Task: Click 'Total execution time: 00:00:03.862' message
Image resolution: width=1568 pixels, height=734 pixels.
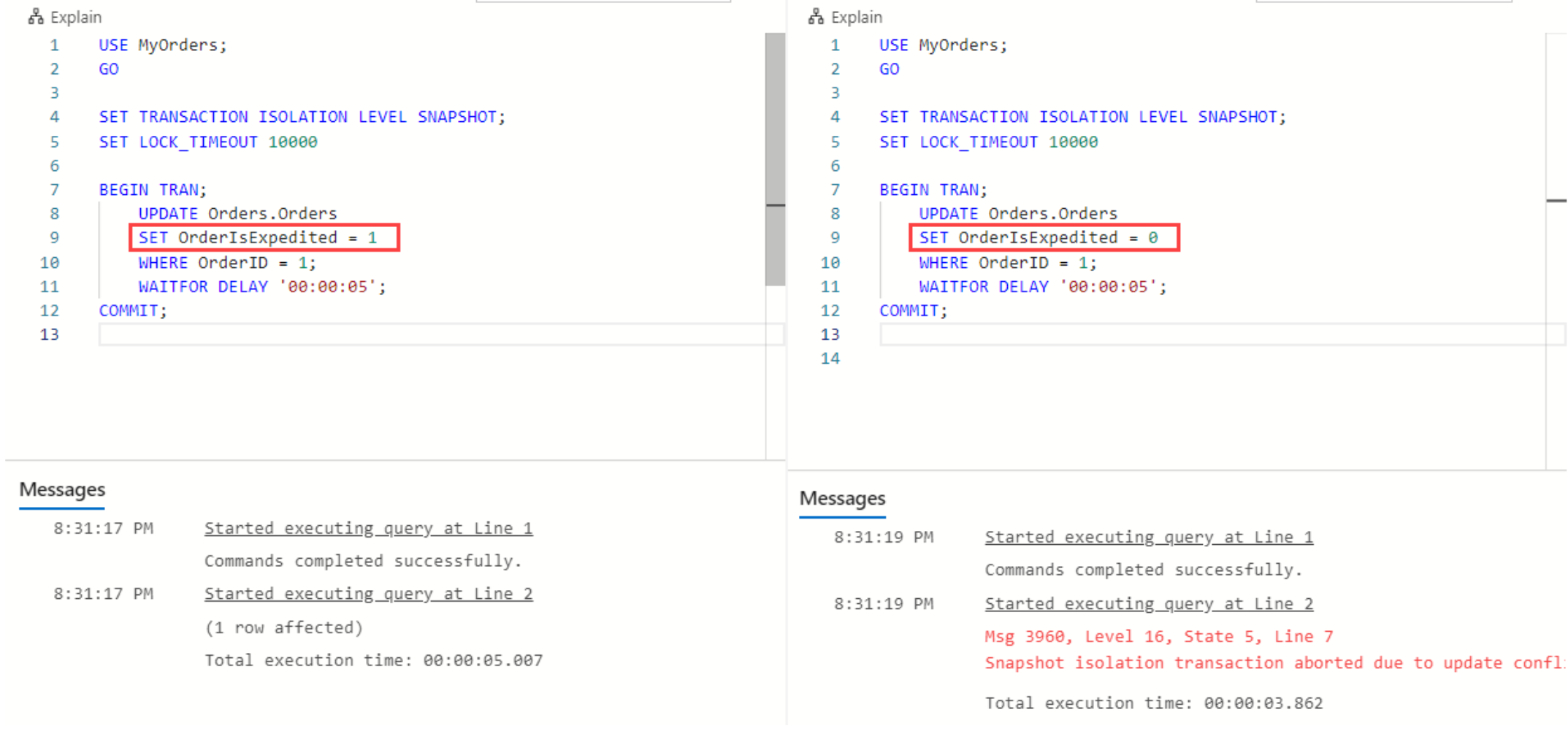Action: tap(1154, 703)
